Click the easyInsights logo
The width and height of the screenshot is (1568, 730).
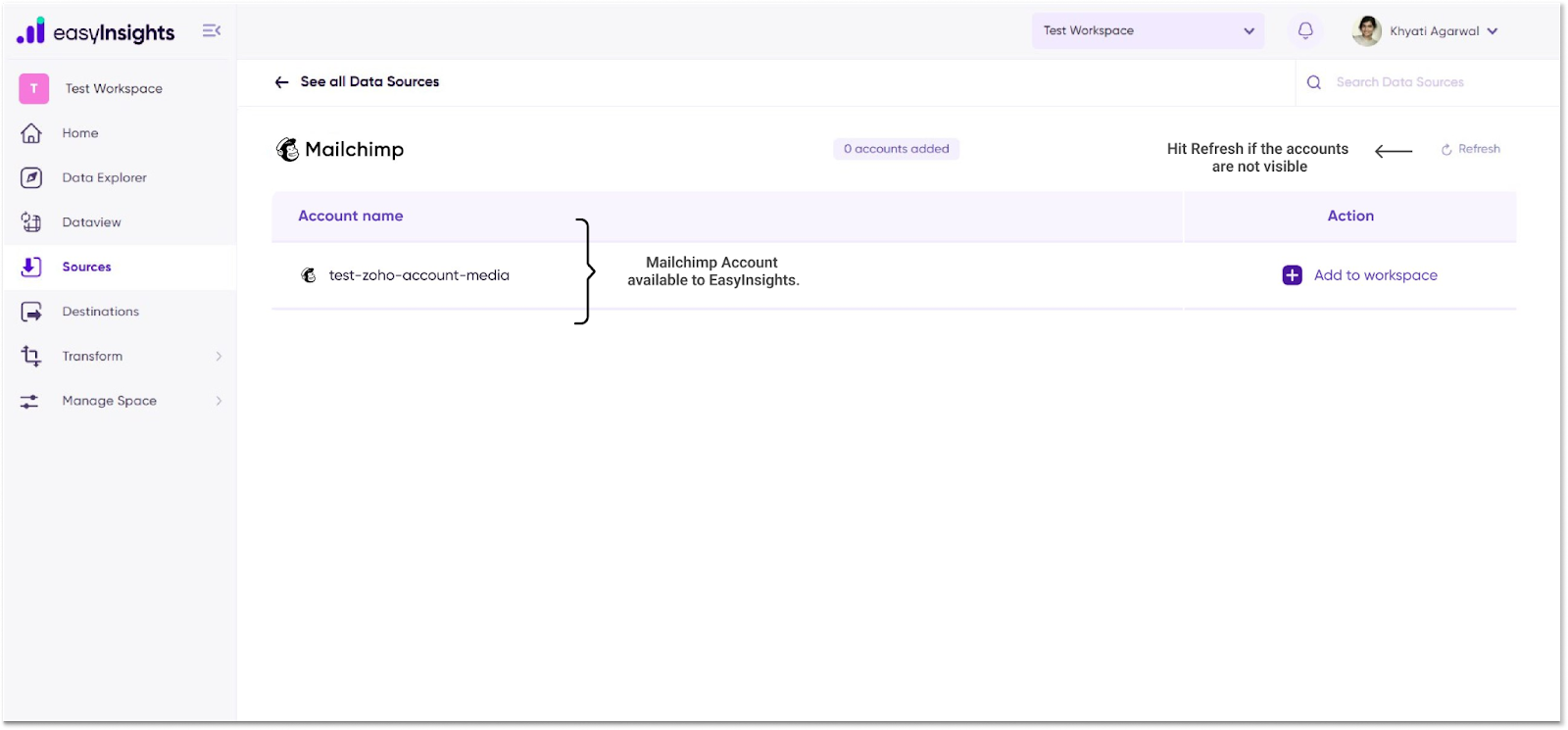pos(96,31)
